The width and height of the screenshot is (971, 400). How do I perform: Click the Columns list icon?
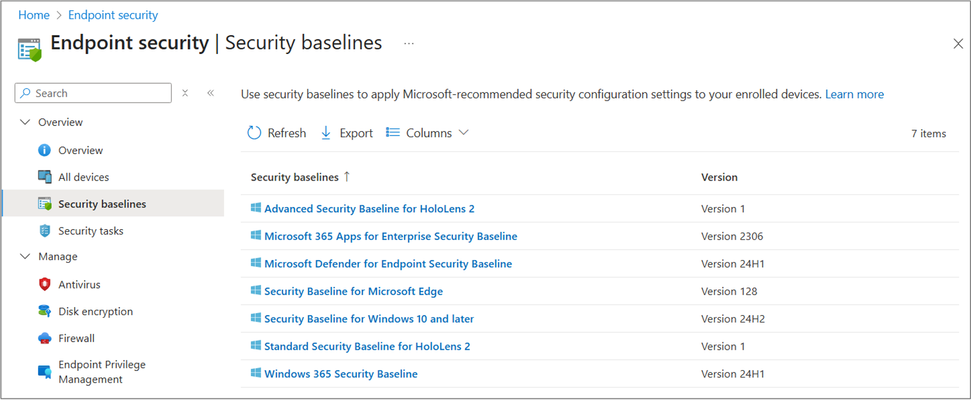coord(393,133)
